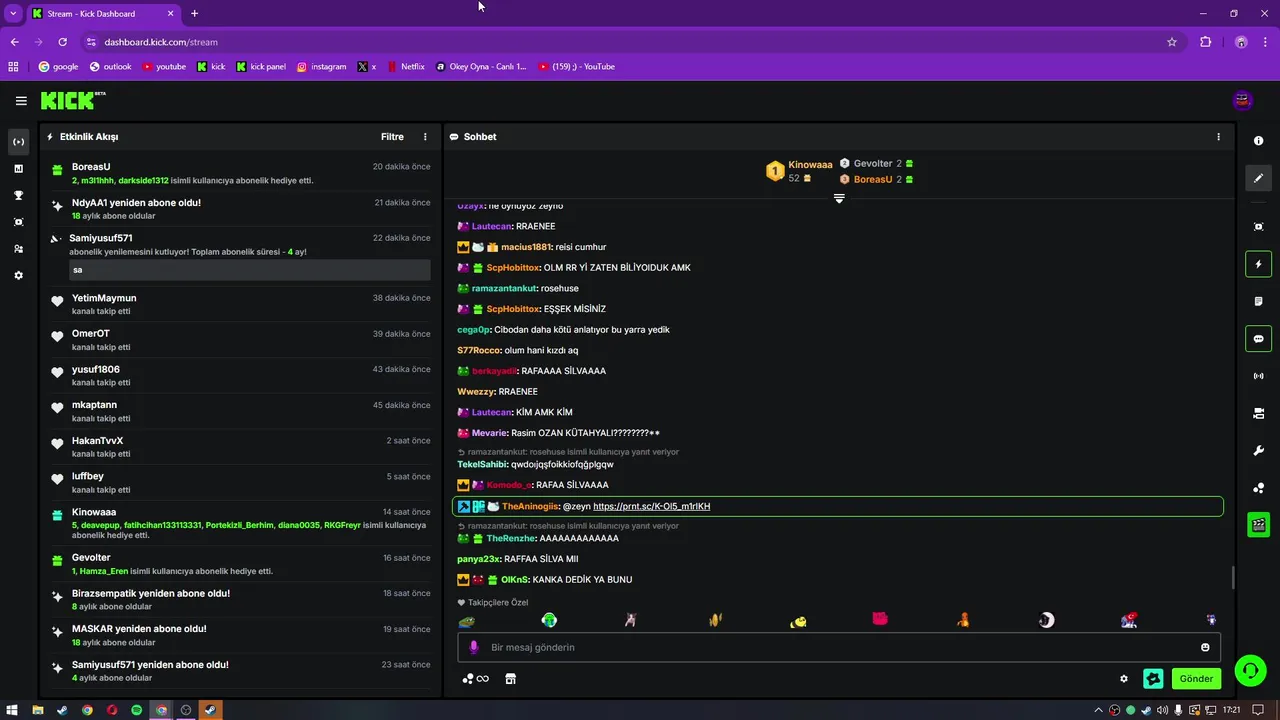Open the profile avatar at top right
Image resolution: width=1280 pixels, height=720 pixels.
point(1243,100)
